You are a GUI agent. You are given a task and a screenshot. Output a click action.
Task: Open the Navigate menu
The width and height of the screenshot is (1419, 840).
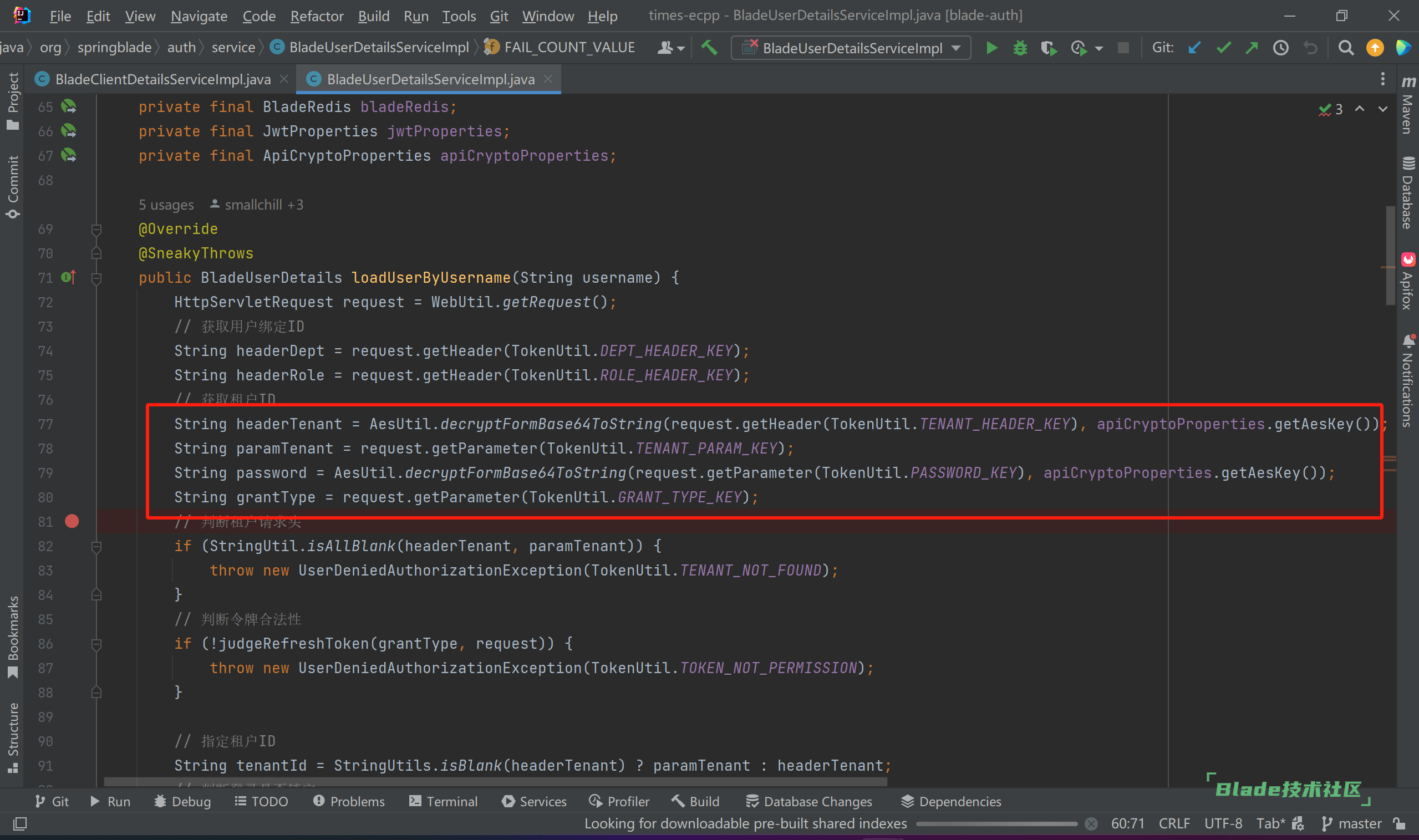click(199, 16)
